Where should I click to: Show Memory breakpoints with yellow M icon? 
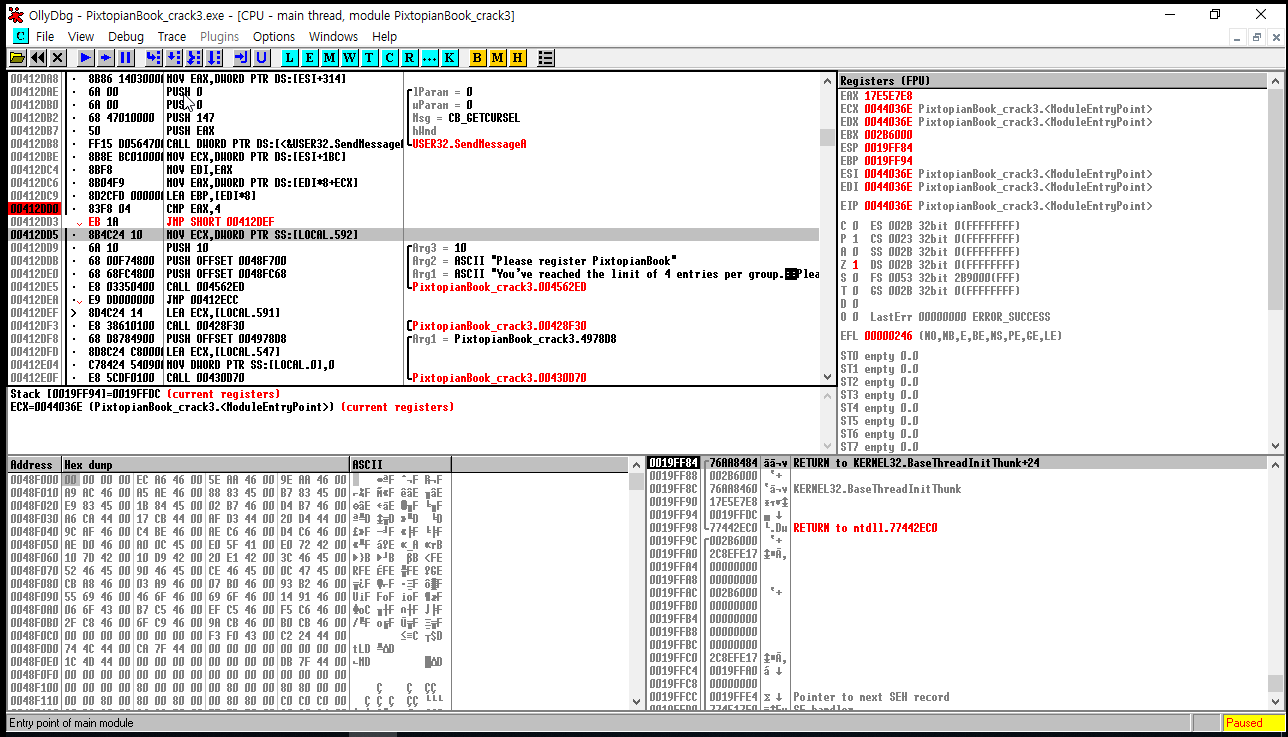coord(498,58)
